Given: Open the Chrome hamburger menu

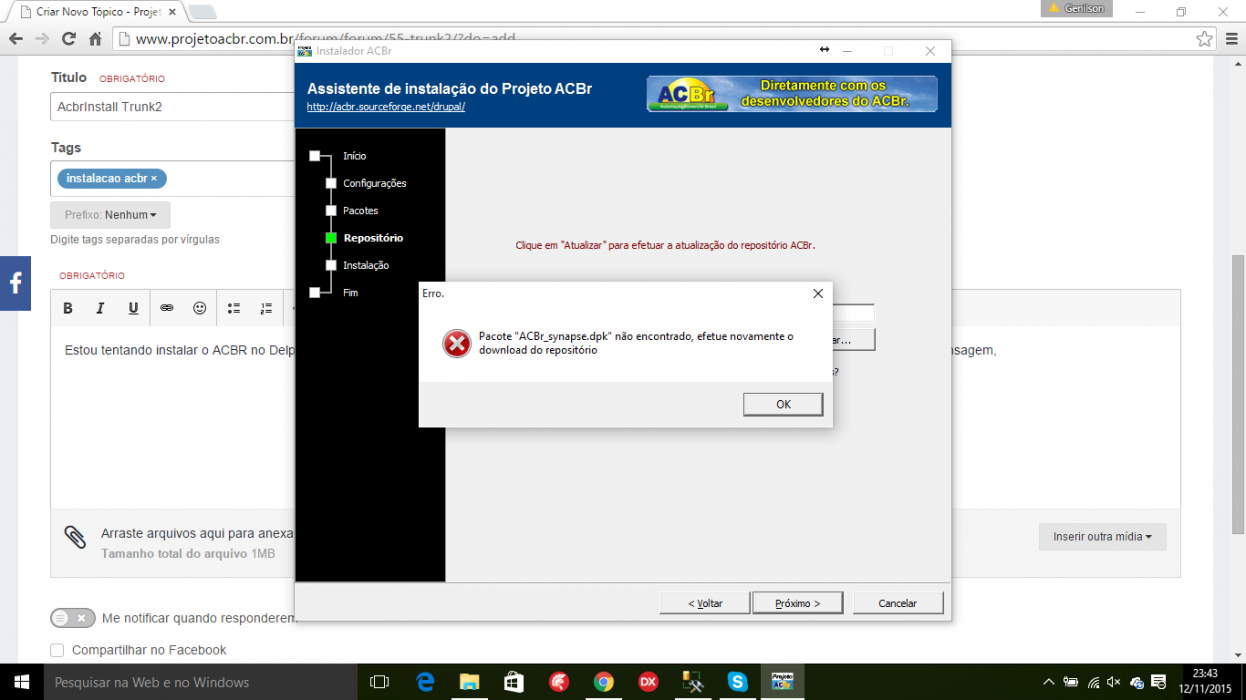Looking at the screenshot, I should (x=1231, y=39).
